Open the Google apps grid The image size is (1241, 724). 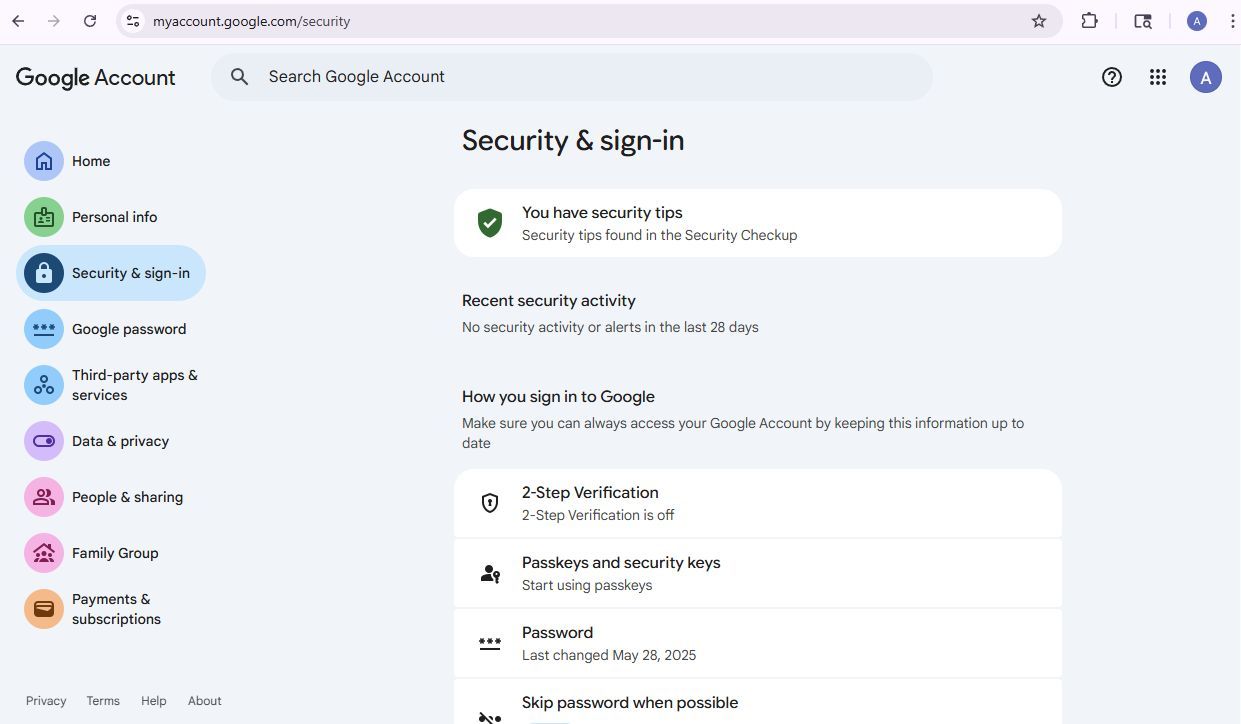[1158, 77]
